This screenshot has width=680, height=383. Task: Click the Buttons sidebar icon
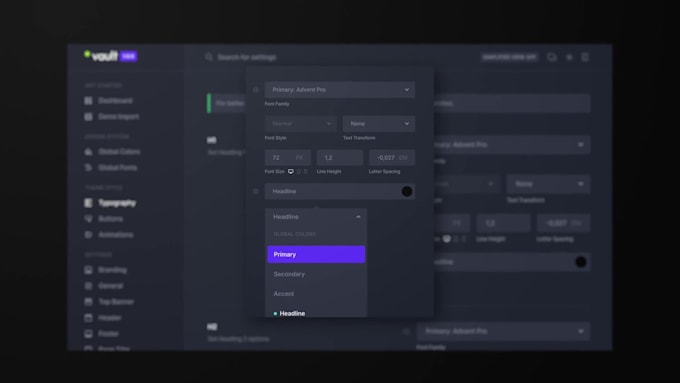[88, 219]
